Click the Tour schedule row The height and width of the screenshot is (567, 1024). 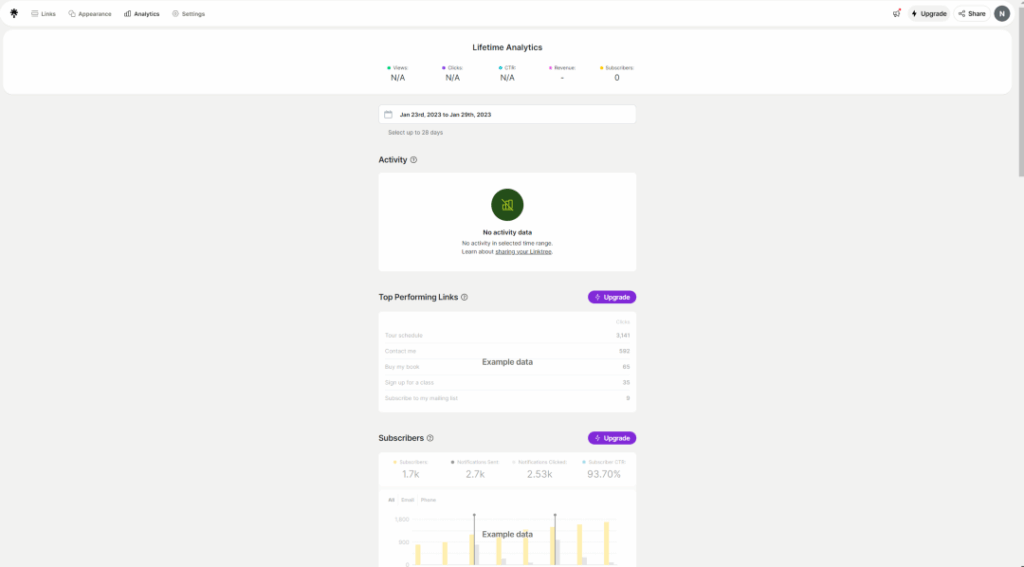[507, 336]
